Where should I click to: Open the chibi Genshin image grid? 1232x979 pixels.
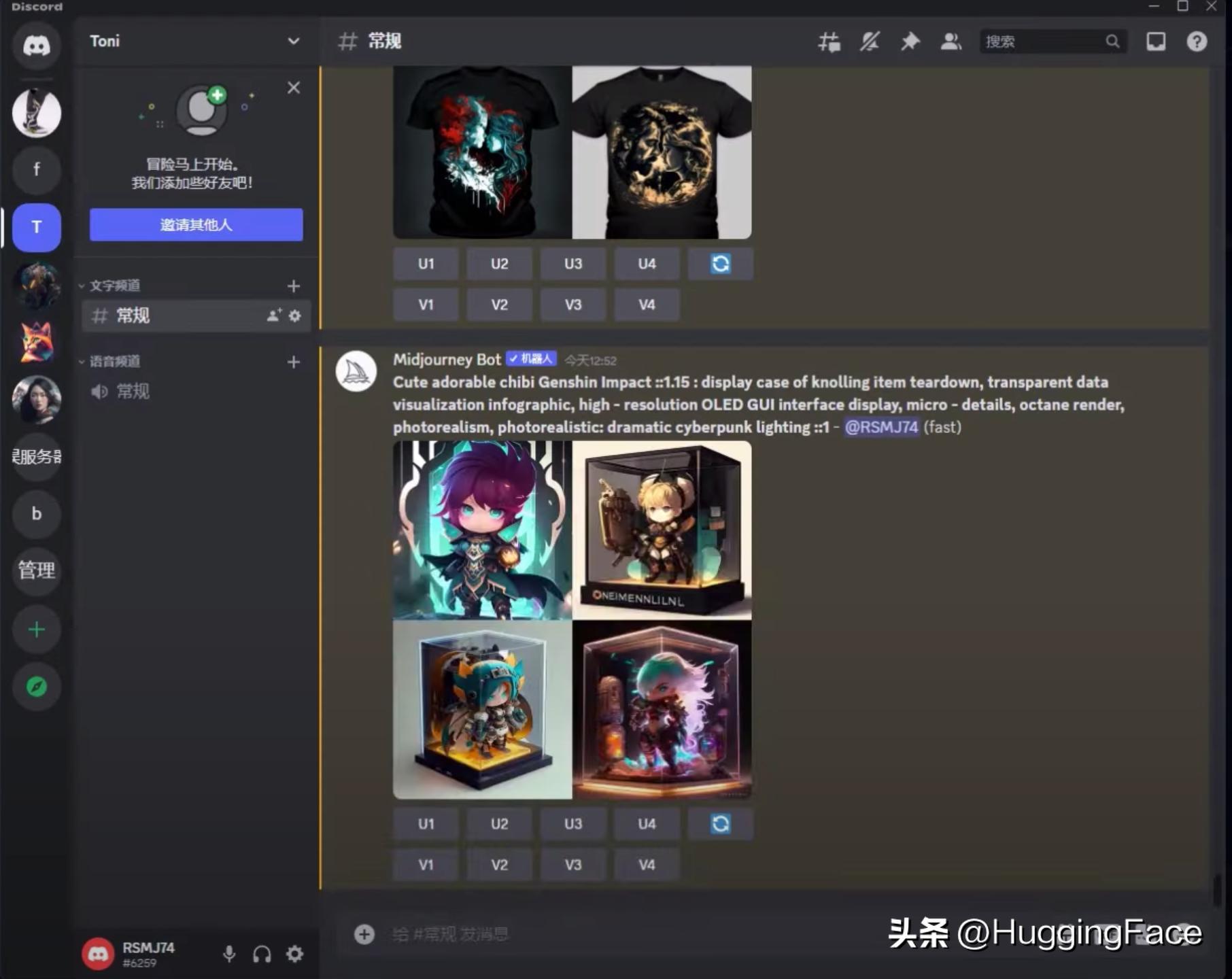pos(572,620)
